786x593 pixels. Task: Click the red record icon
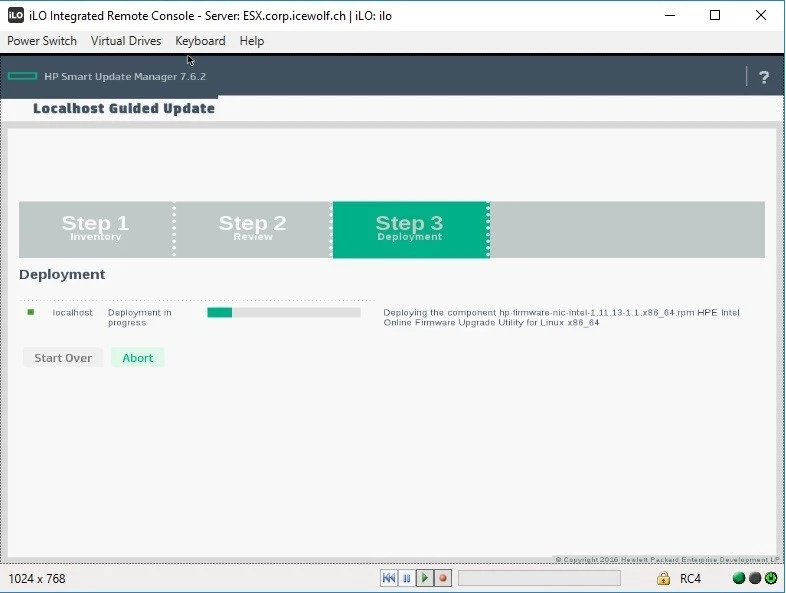[x=443, y=578]
